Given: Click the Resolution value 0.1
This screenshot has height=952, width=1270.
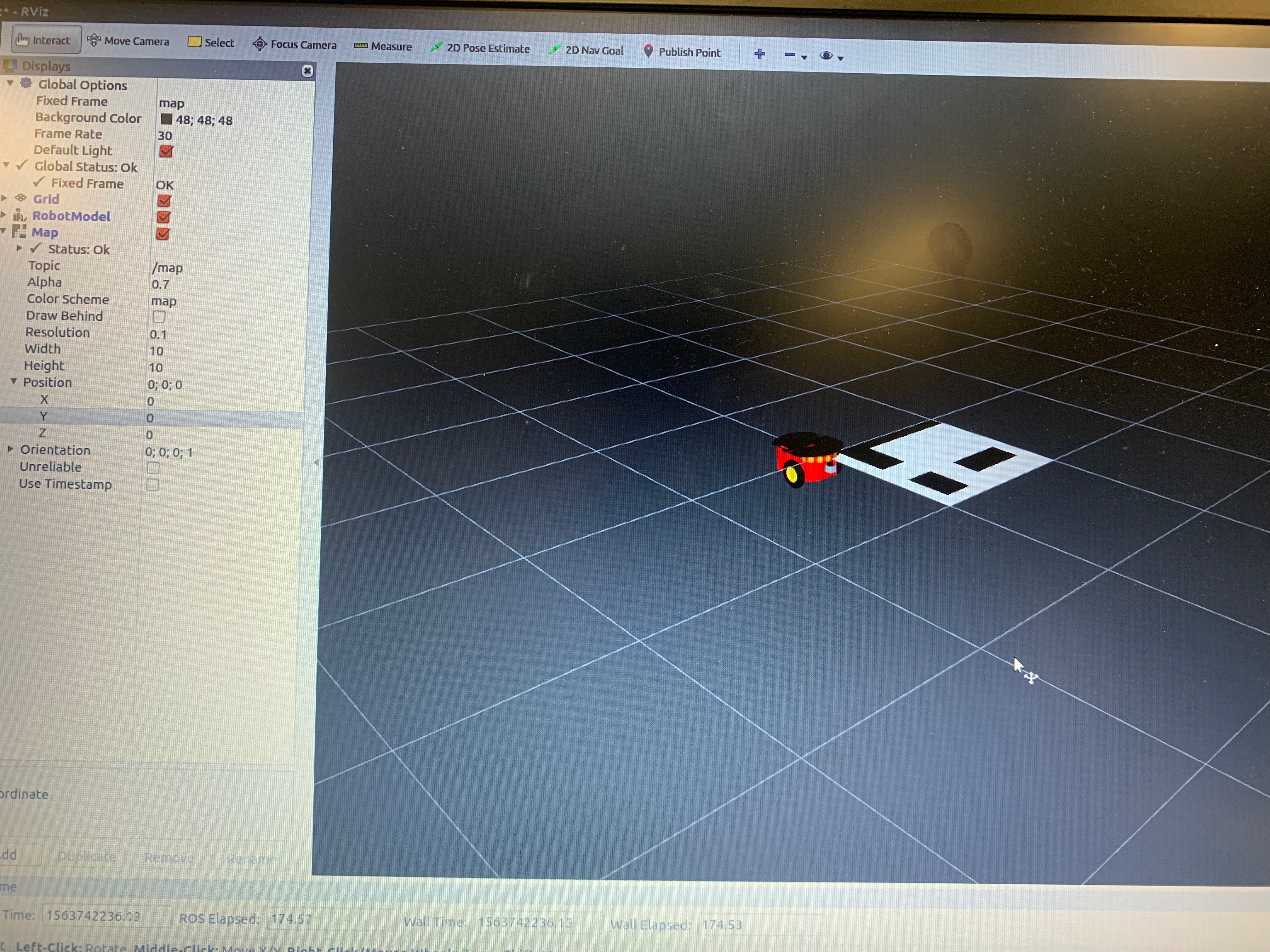Looking at the screenshot, I should pyautogui.click(x=158, y=334).
